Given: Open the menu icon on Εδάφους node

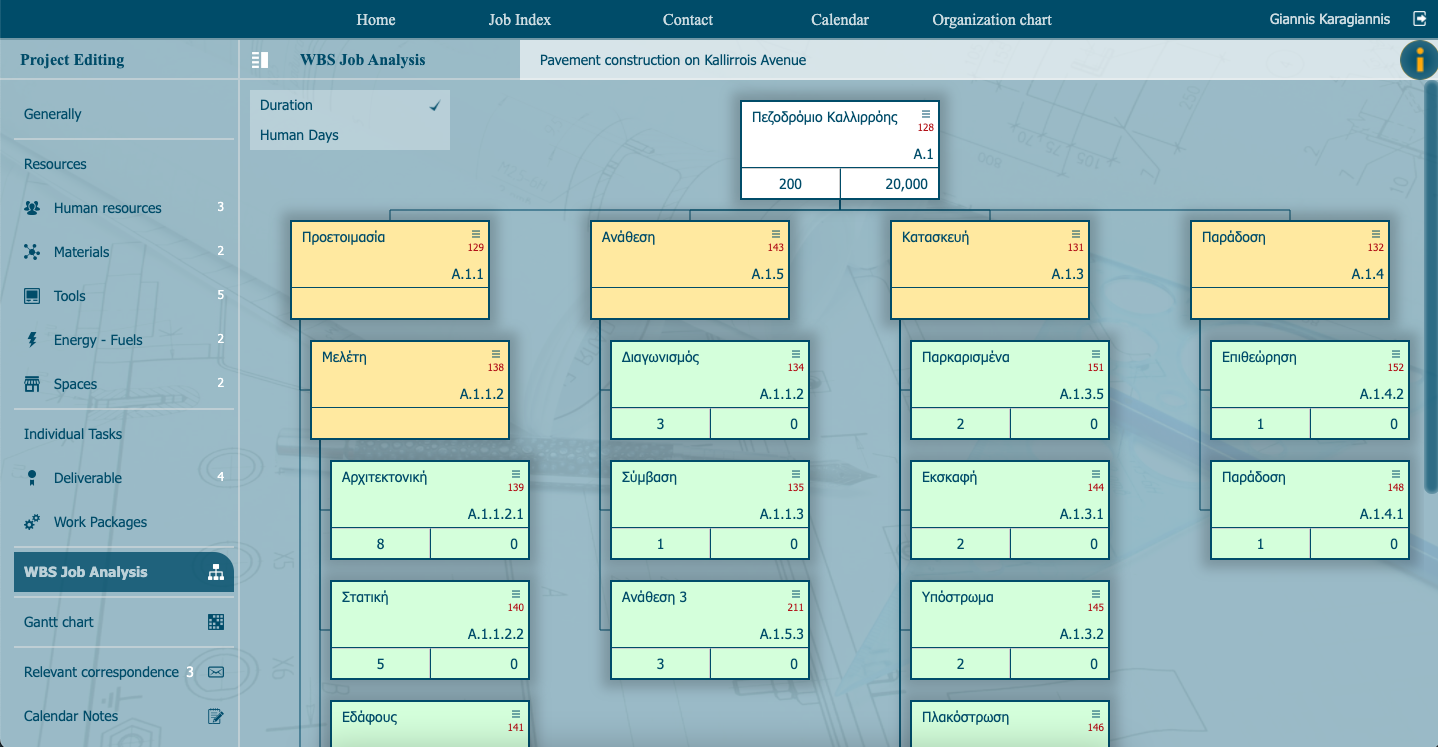Looking at the screenshot, I should 516,714.
